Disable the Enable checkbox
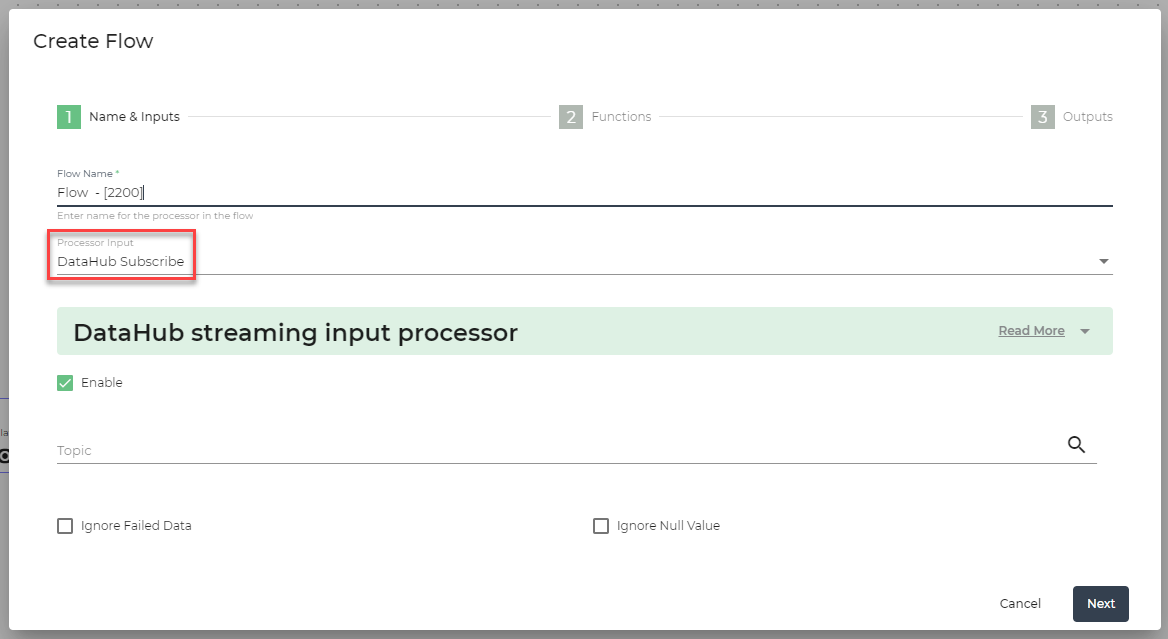This screenshot has width=1168, height=639. pyautogui.click(x=64, y=382)
